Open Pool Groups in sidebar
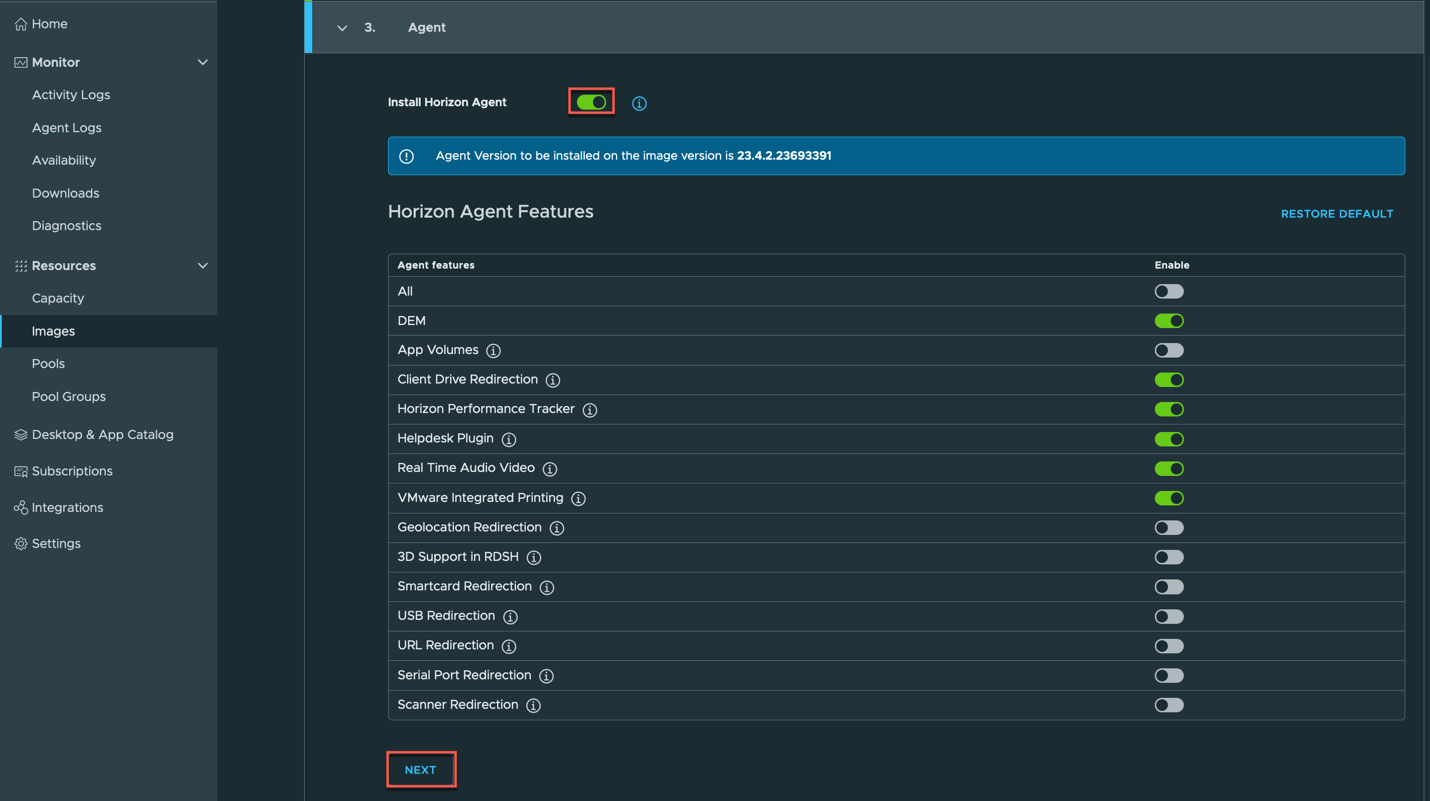Image resolution: width=1430 pixels, height=801 pixels. click(x=69, y=397)
